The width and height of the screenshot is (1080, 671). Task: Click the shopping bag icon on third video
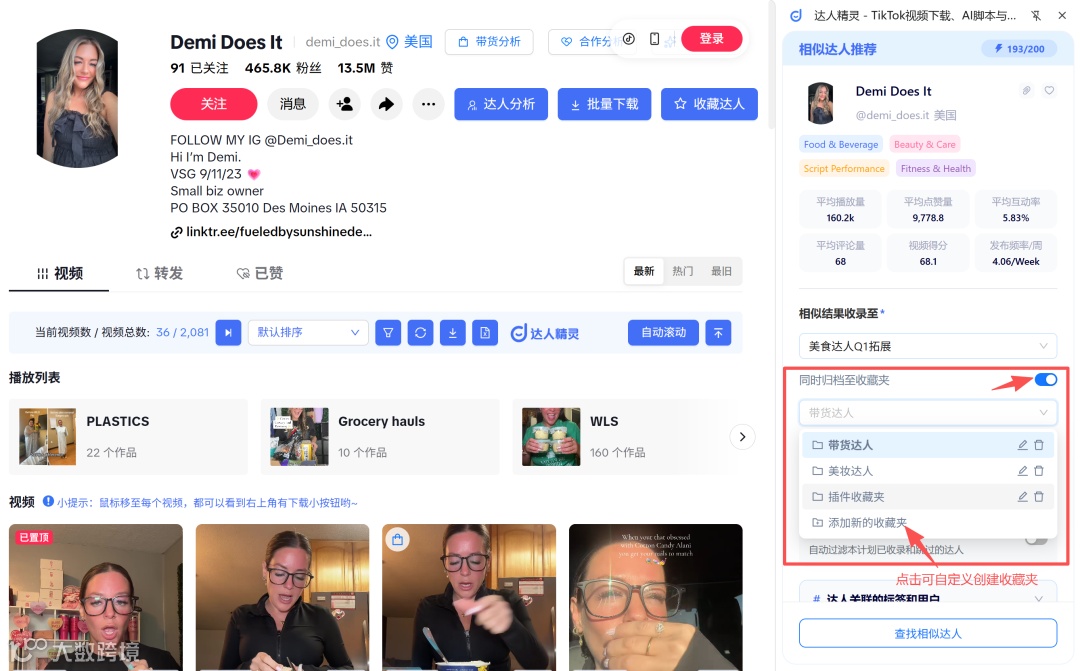(x=397, y=539)
